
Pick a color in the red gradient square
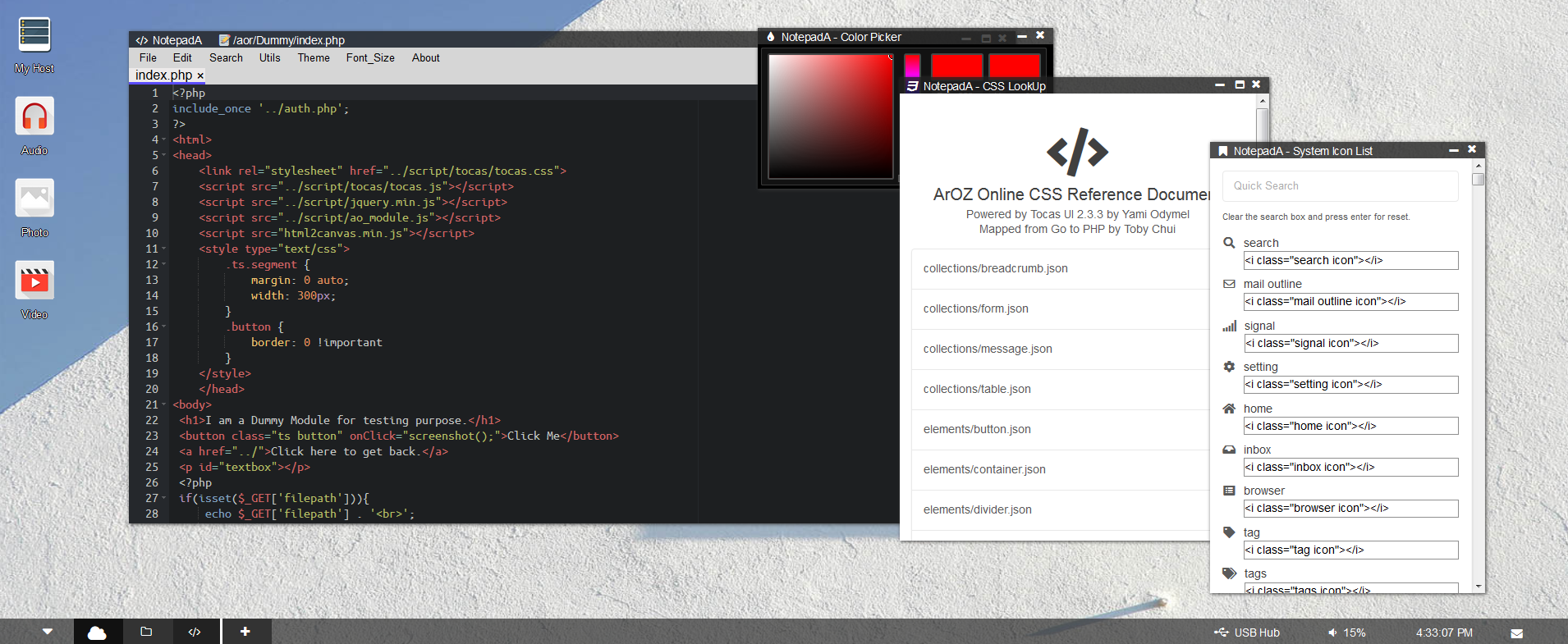click(830, 116)
